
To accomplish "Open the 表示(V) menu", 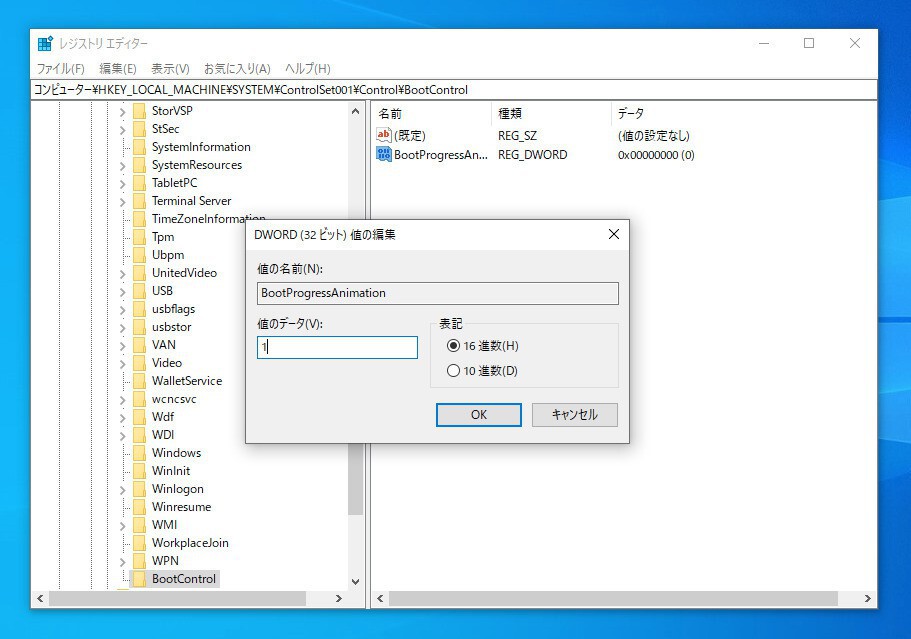I will tap(170, 69).
